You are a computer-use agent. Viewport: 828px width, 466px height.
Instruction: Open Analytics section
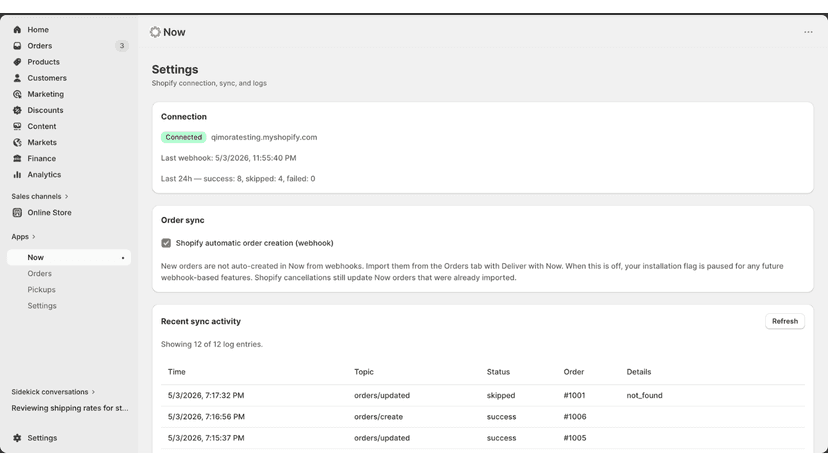[44, 175]
